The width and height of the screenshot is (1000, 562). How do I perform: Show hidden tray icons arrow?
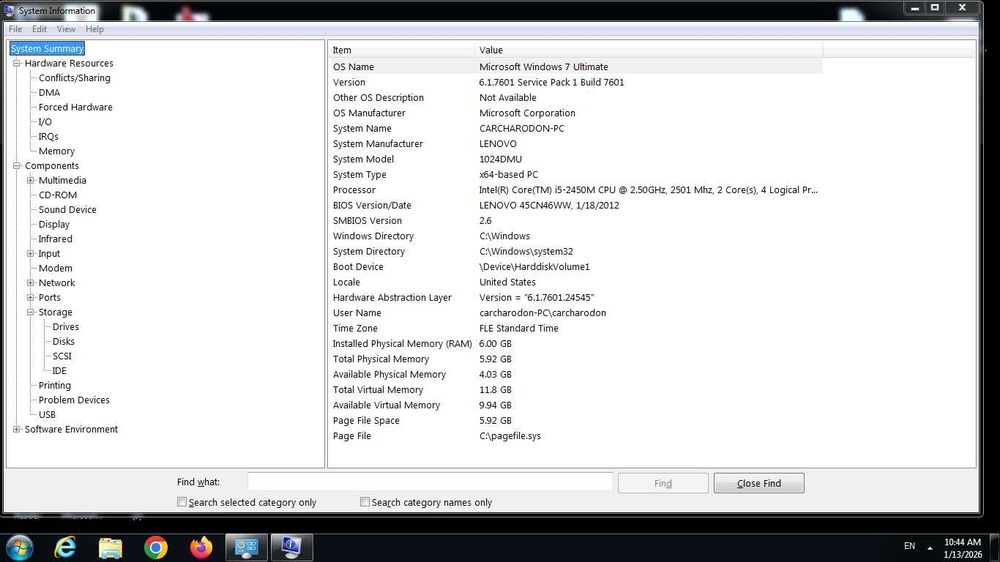[930, 547]
